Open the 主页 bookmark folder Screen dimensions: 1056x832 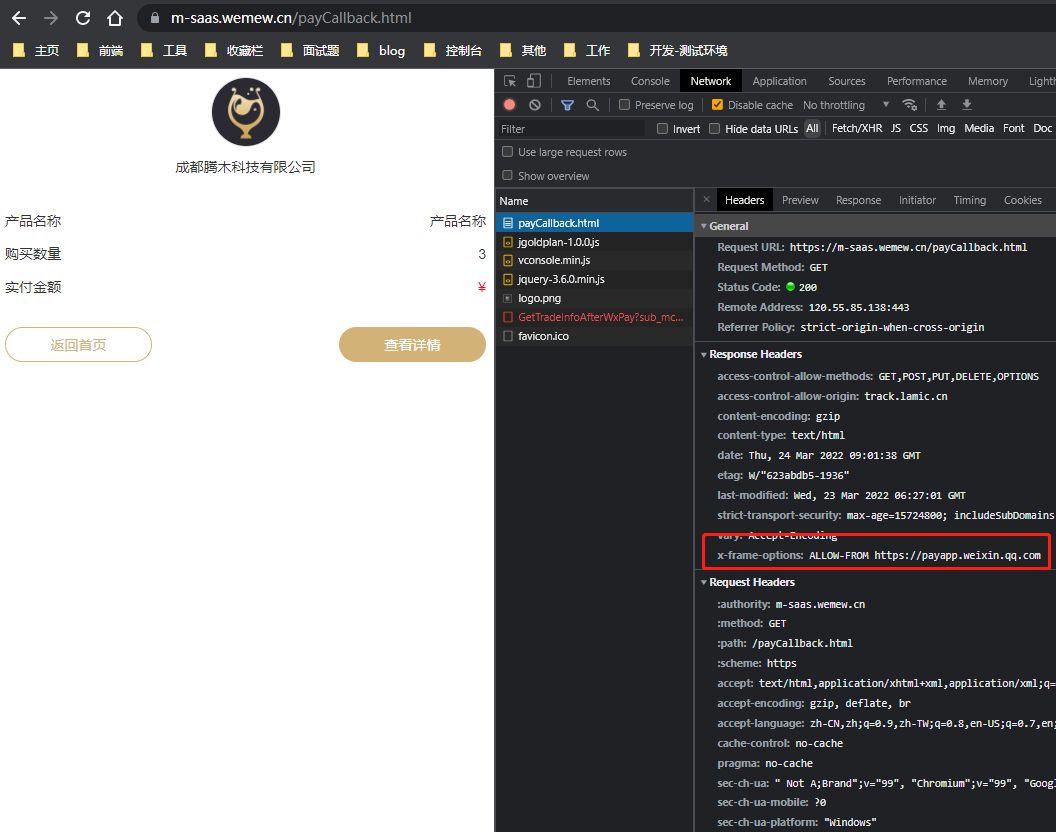pos(36,51)
